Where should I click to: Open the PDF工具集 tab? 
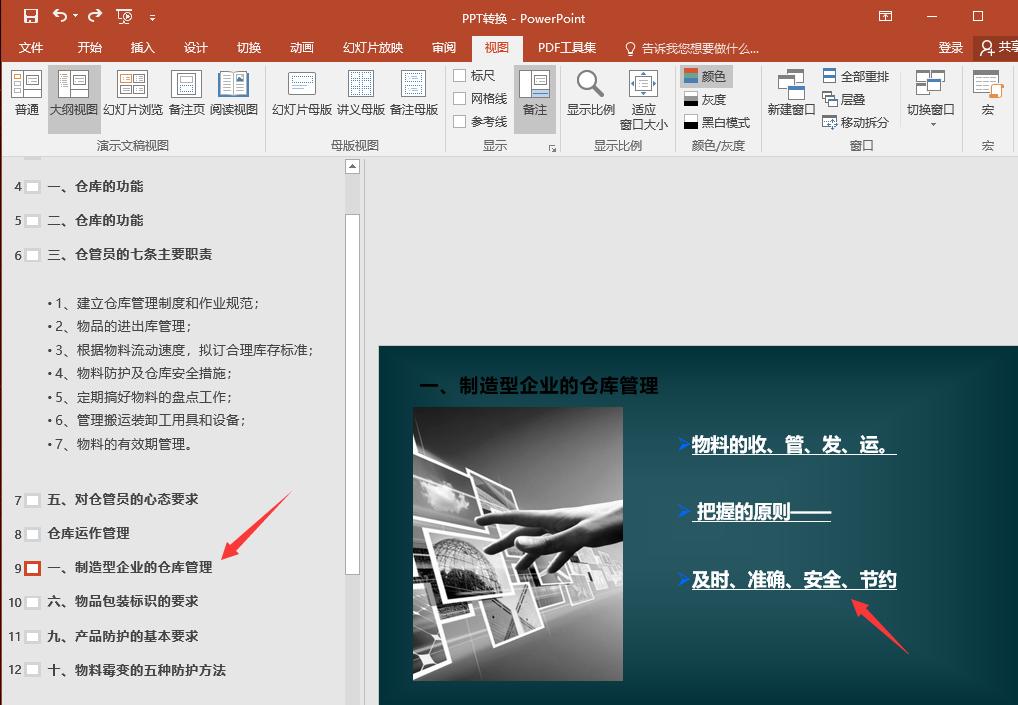[x=565, y=47]
